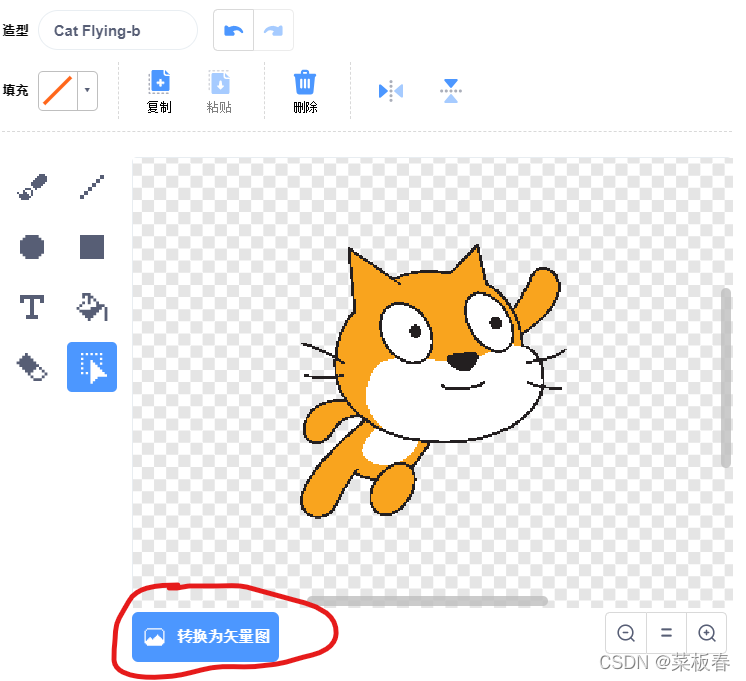The height and width of the screenshot is (681, 746).
Task: Select the Fill bucket tool
Action: tap(92, 307)
